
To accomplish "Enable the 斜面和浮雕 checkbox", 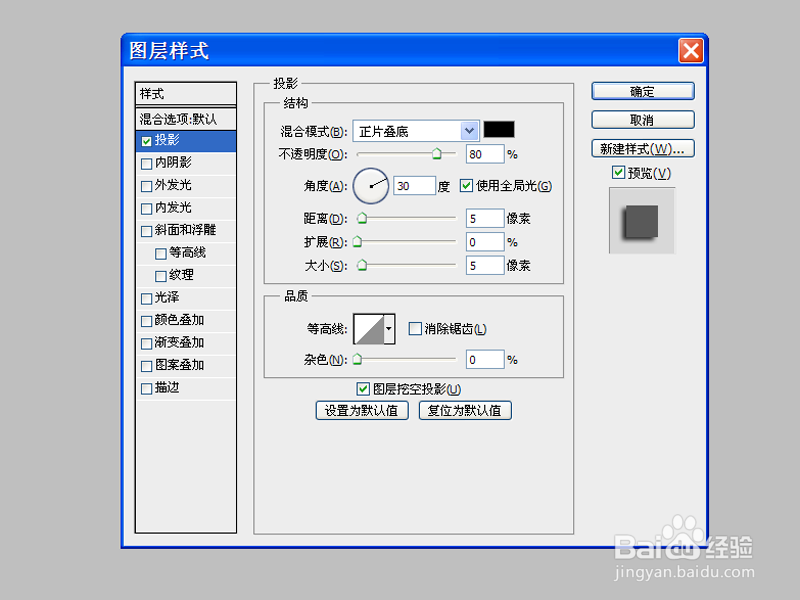I will pyautogui.click(x=146, y=231).
